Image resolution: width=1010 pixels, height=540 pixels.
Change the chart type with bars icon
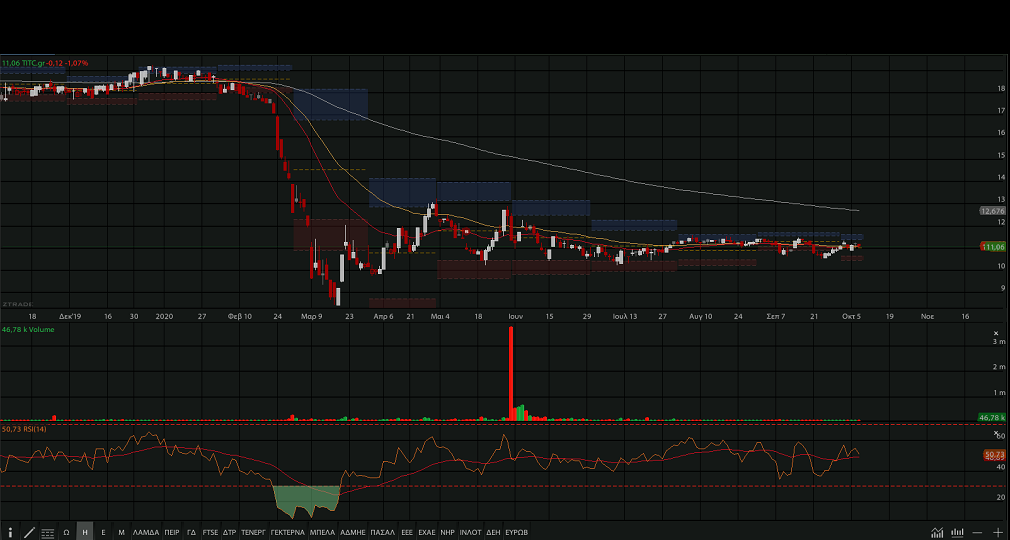tap(957, 532)
